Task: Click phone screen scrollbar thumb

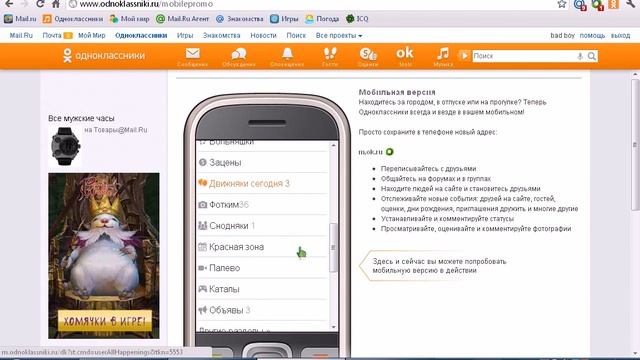Action: click(x=333, y=247)
